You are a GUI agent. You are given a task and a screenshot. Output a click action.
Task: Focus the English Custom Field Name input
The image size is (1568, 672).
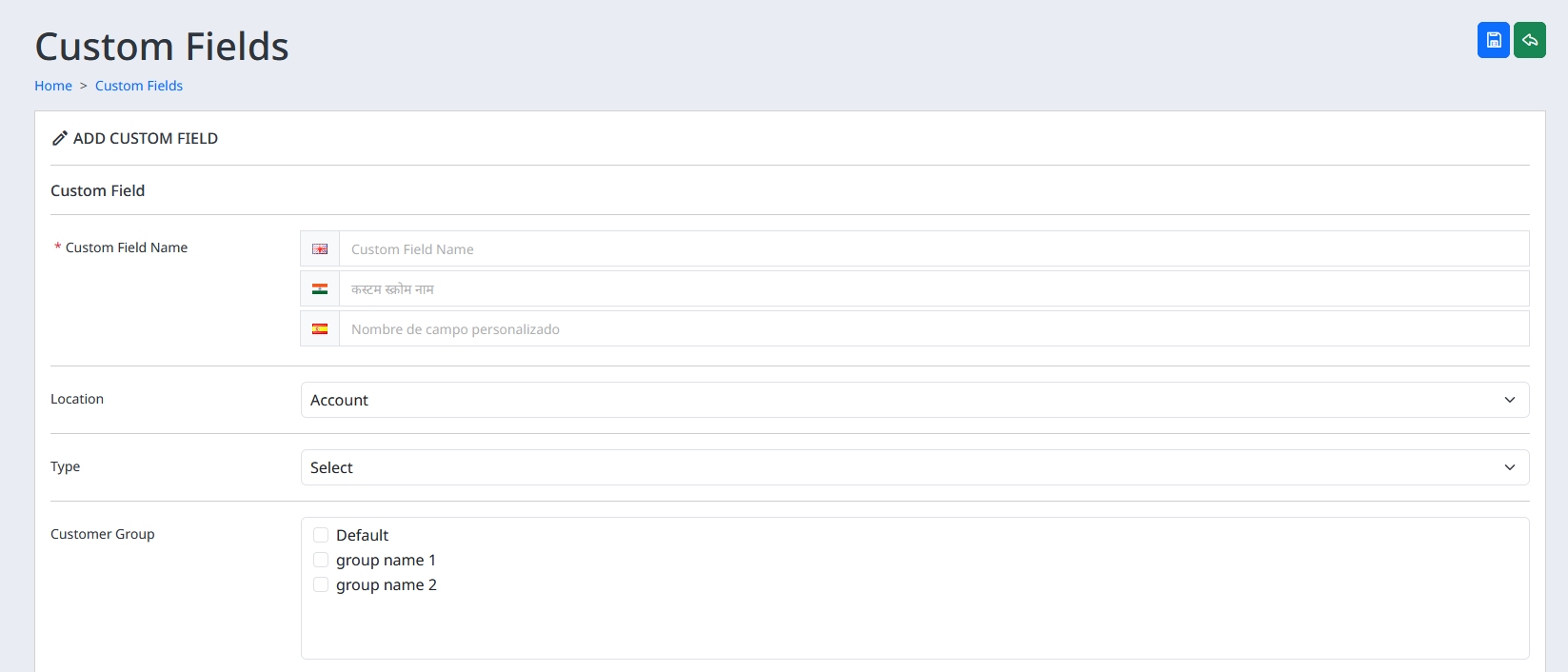coord(933,249)
